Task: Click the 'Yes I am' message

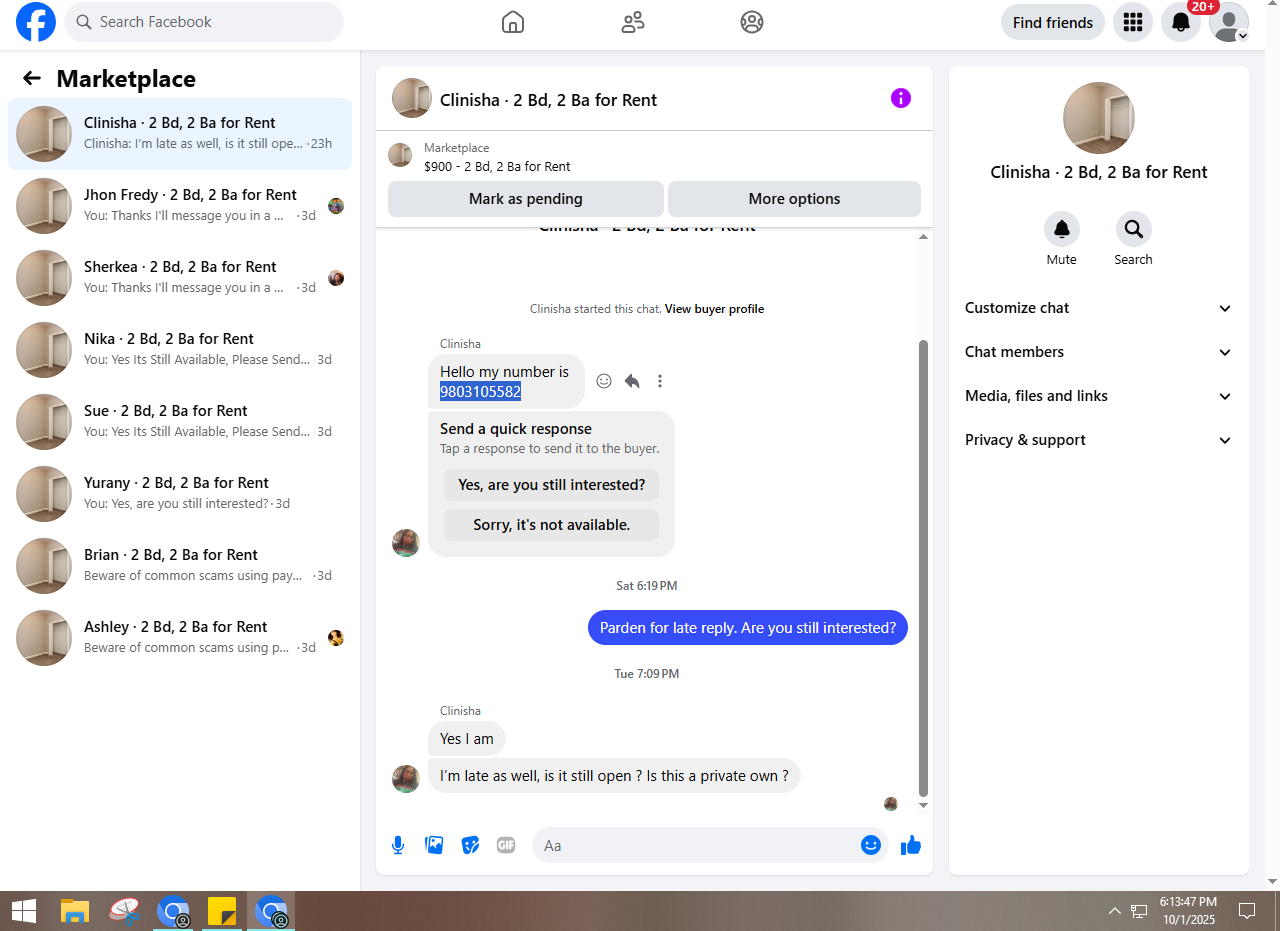Action: click(467, 739)
